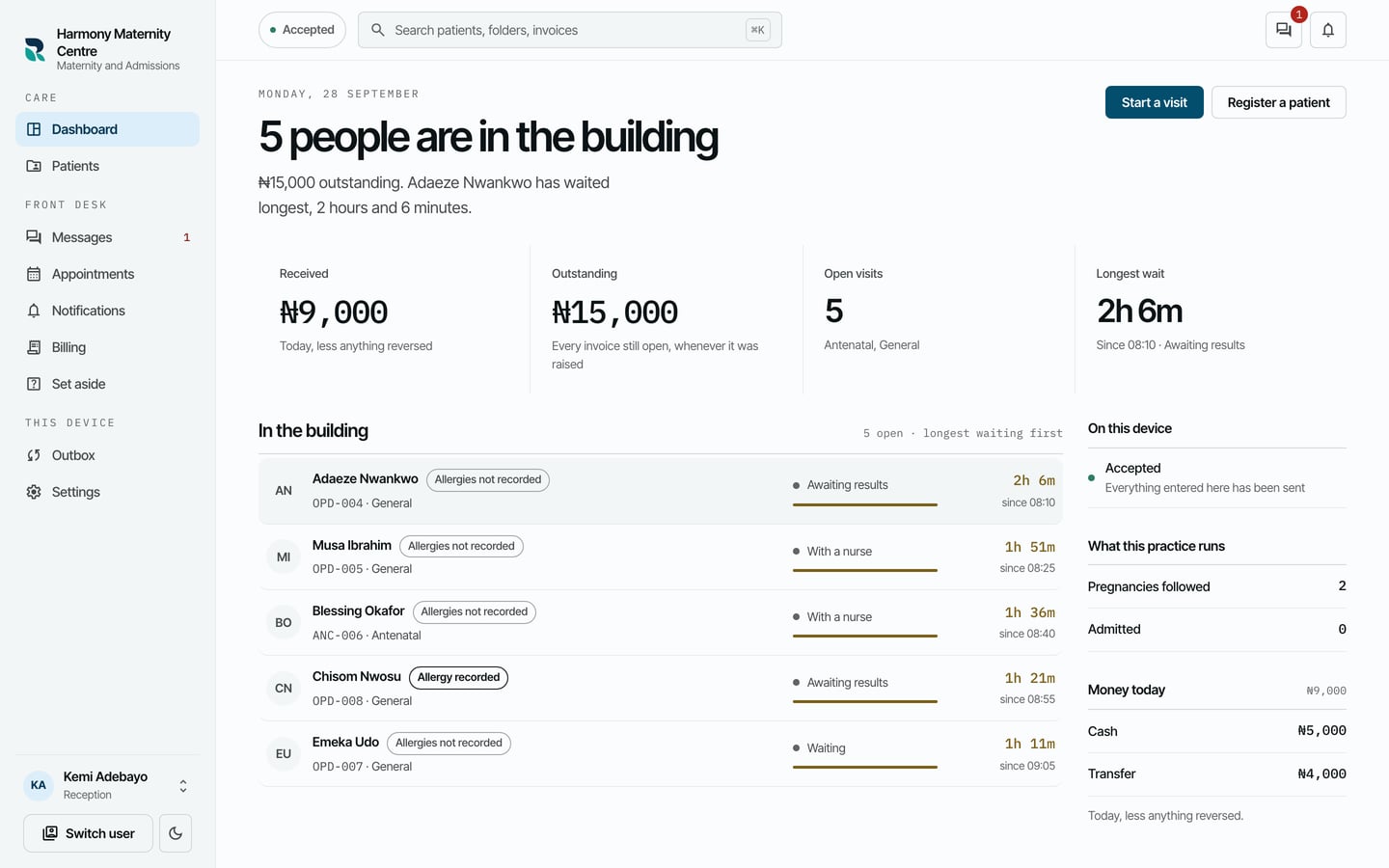Click the Accepted sync status pill

tap(302, 30)
